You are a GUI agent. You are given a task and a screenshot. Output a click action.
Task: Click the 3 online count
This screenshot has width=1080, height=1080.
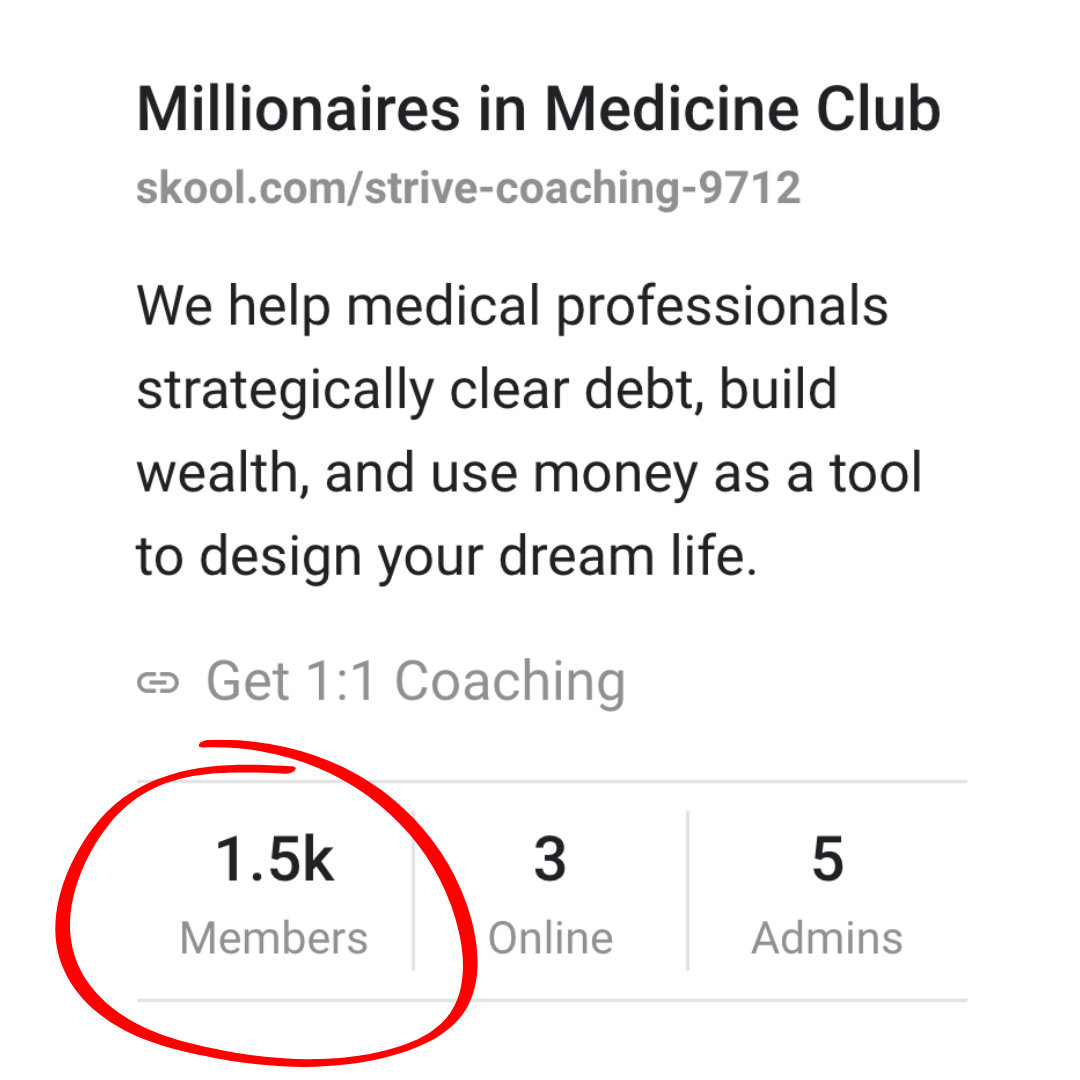550,860
